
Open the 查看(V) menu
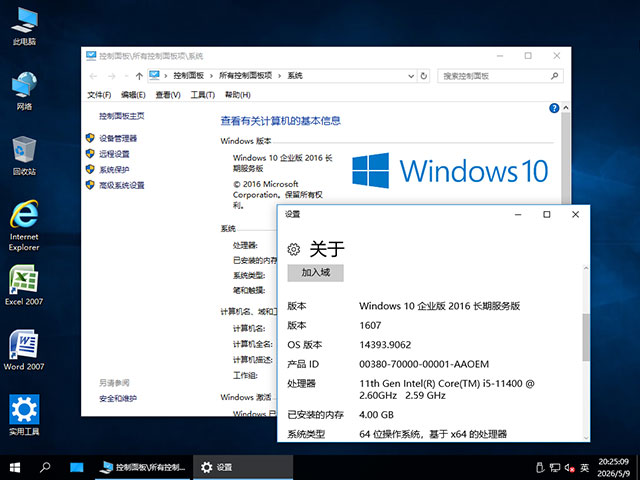click(x=168, y=95)
